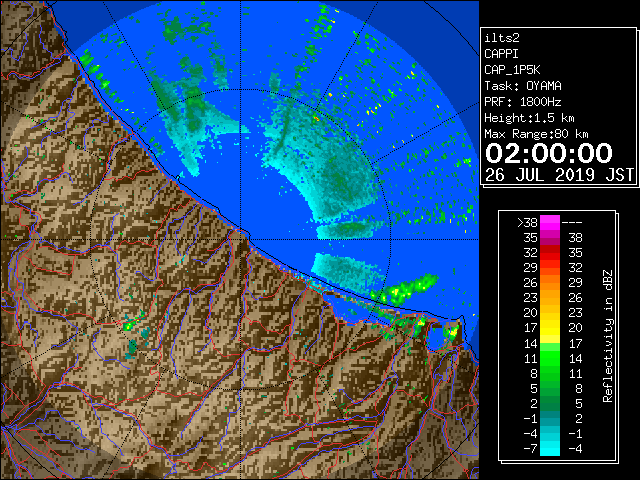Click the 'PRF: 1800Hz' text
This screenshot has height=480, width=640.
click(523, 102)
